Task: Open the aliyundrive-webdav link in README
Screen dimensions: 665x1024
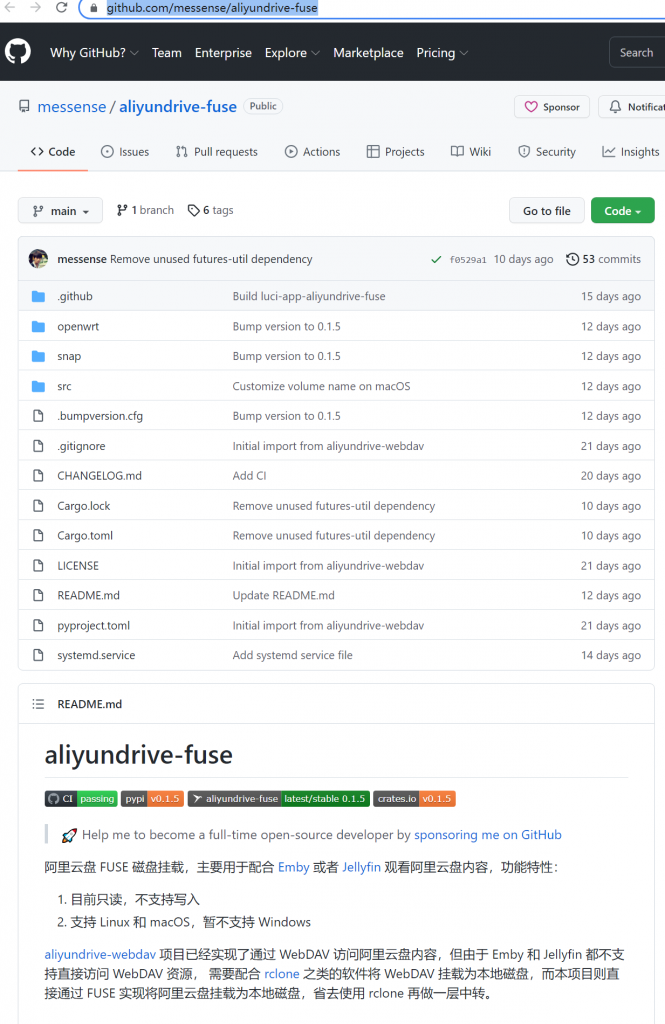Action: [x=100, y=955]
